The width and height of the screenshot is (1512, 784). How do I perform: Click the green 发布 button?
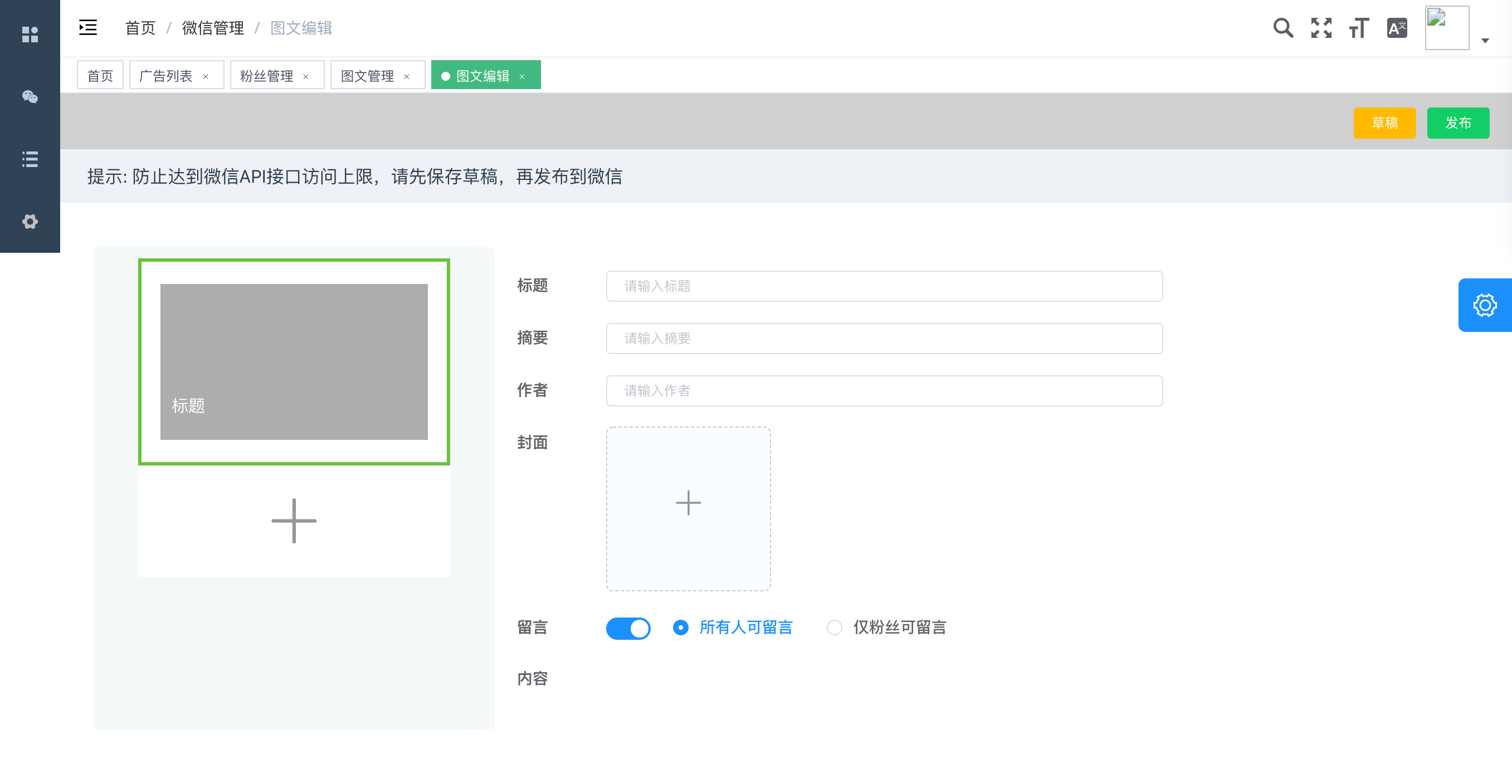(x=1457, y=122)
